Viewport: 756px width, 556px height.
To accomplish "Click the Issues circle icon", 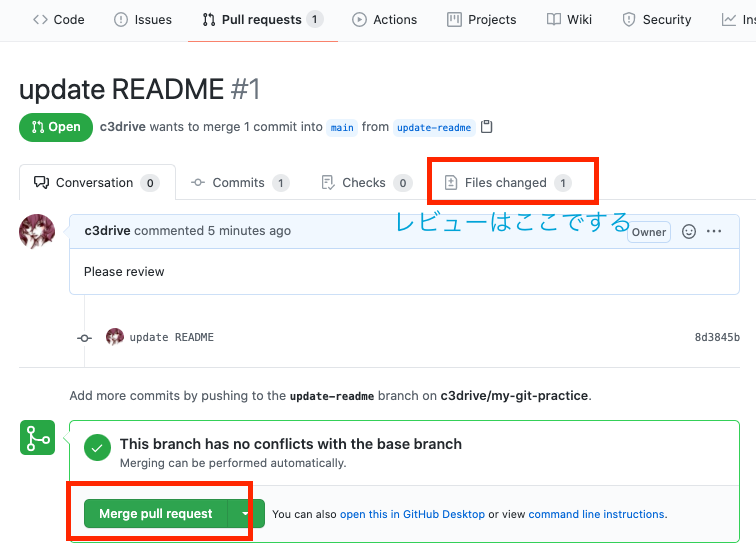I will (121, 20).
